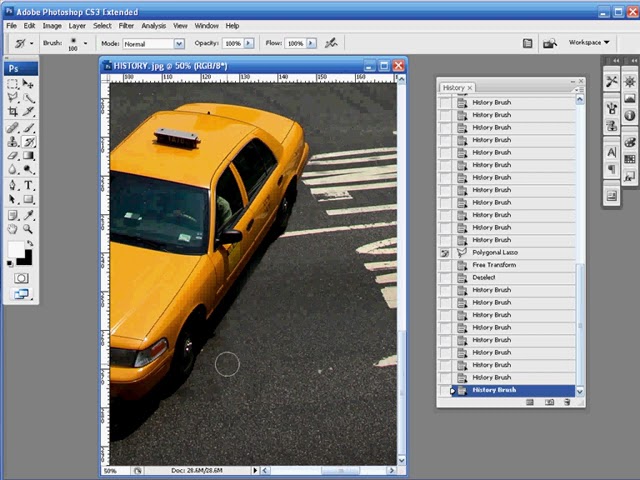
Task: Select the Rectangular Marquee tool
Action: 13,84
